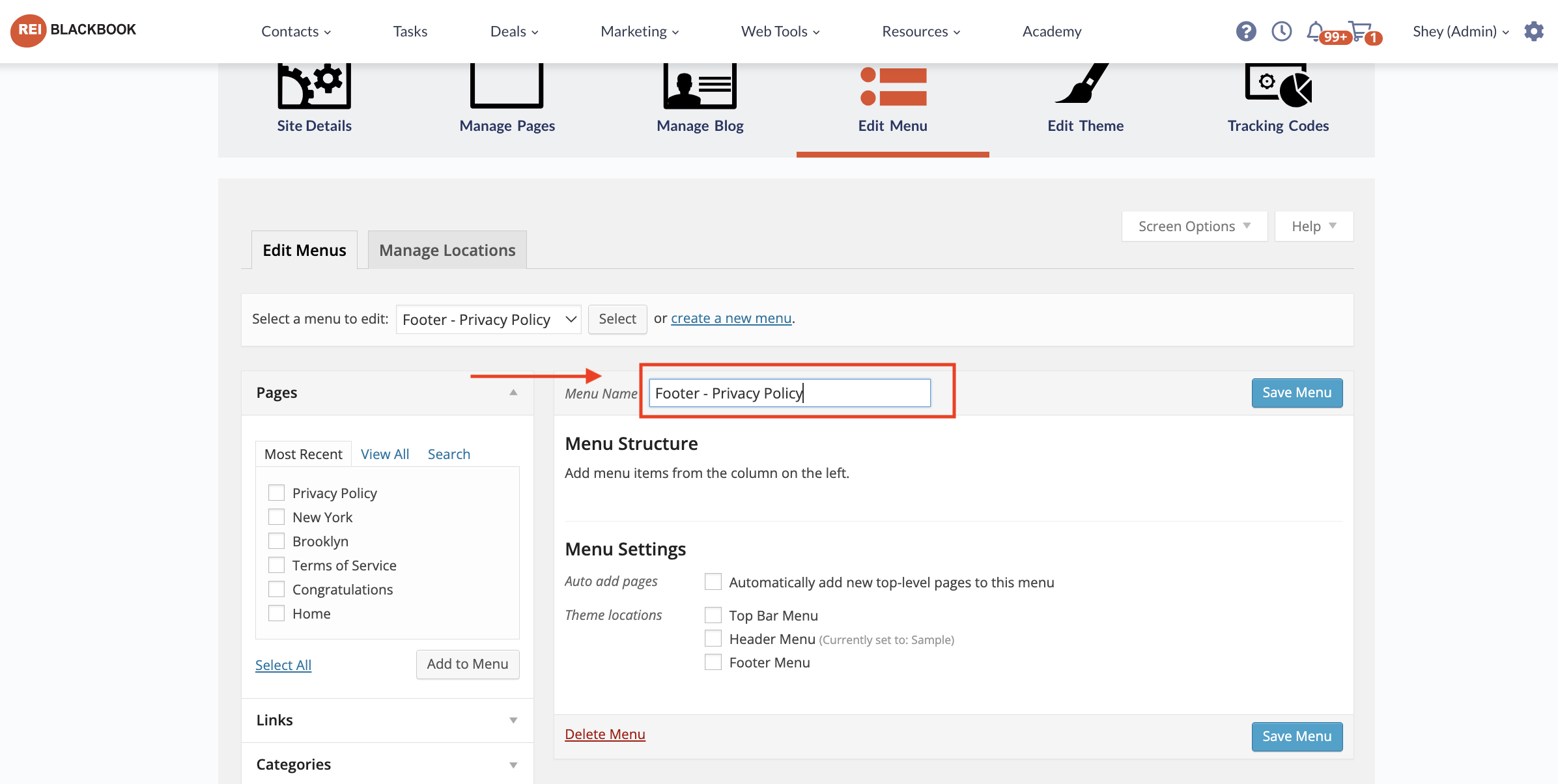This screenshot has width=1558, height=784.
Task: Enable automatically add new top-level pages
Action: [713, 581]
